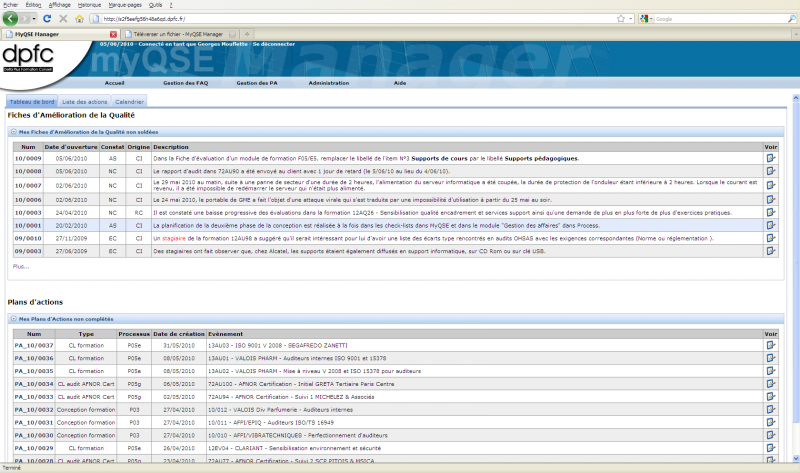Click the search magnifier icon
The width and height of the screenshot is (800, 473).
coord(791,19)
